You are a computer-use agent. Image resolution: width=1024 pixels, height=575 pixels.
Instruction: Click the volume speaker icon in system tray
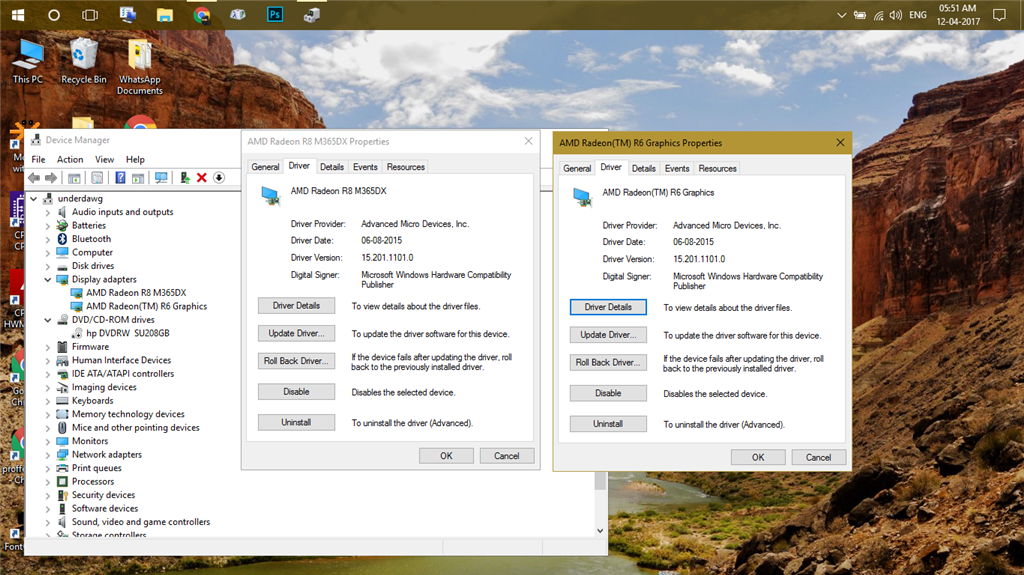(x=895, y=15)
